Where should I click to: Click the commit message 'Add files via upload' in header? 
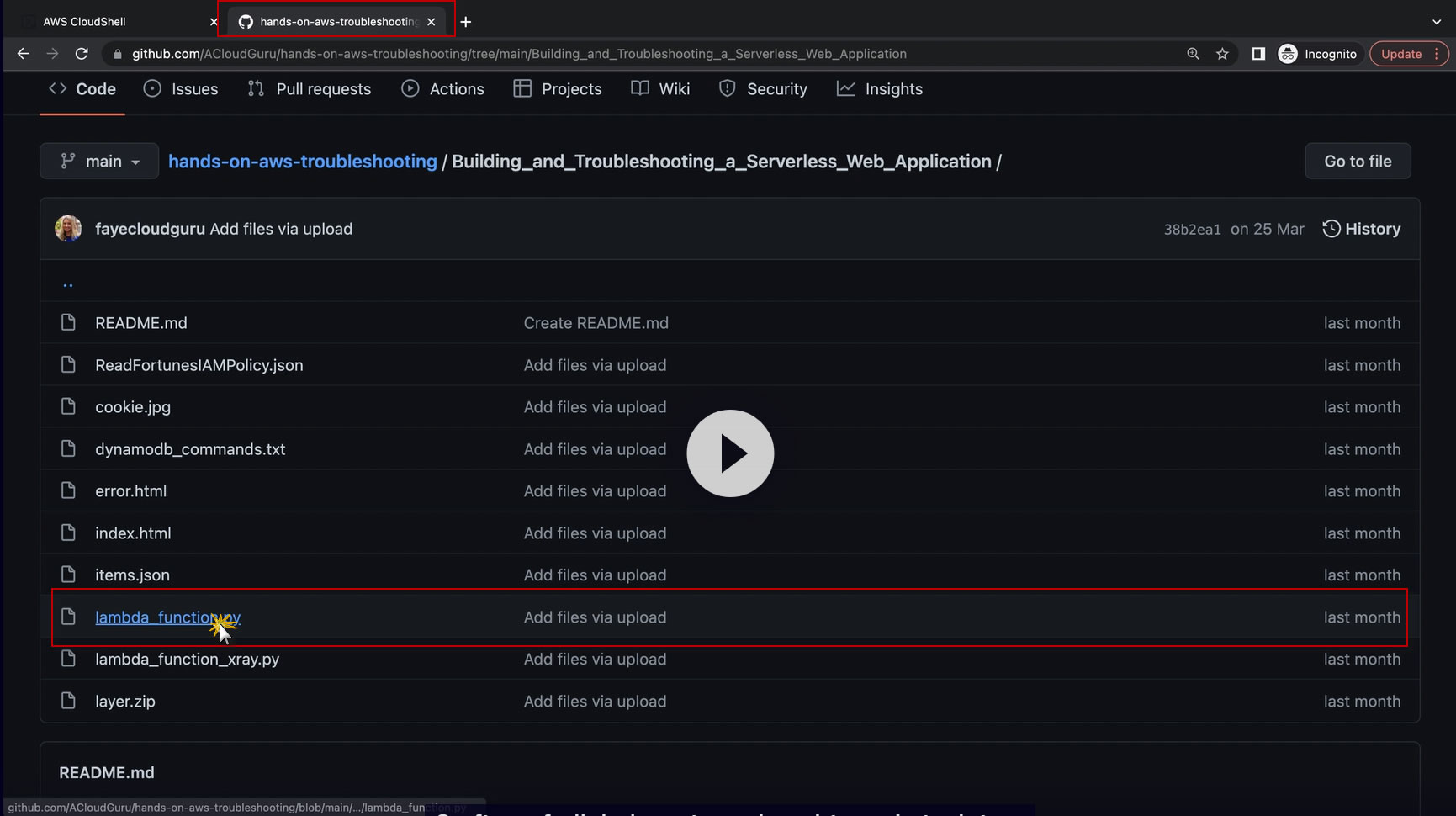click(281, 229)
